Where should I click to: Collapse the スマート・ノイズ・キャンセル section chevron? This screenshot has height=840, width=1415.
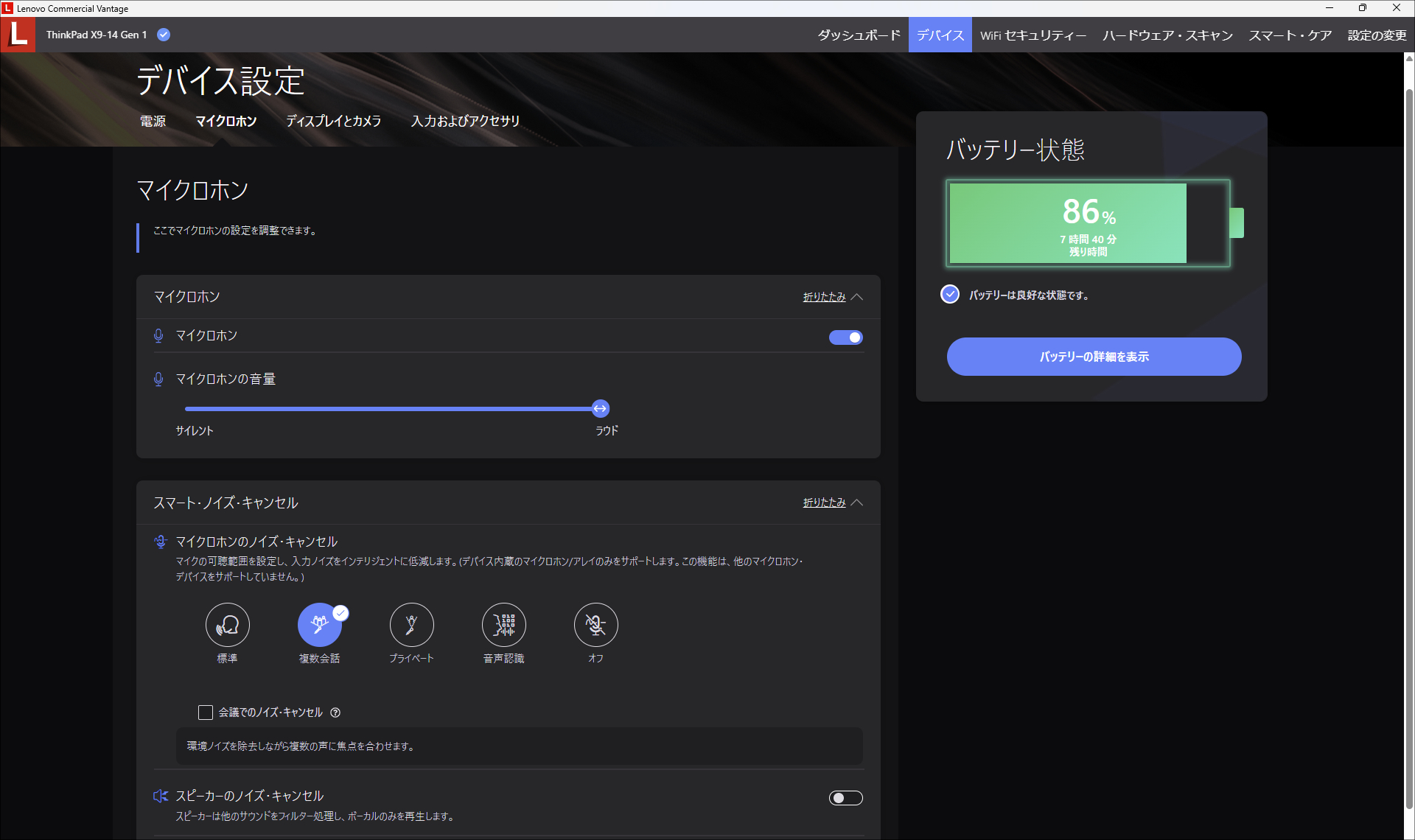[x=857, y=503]
